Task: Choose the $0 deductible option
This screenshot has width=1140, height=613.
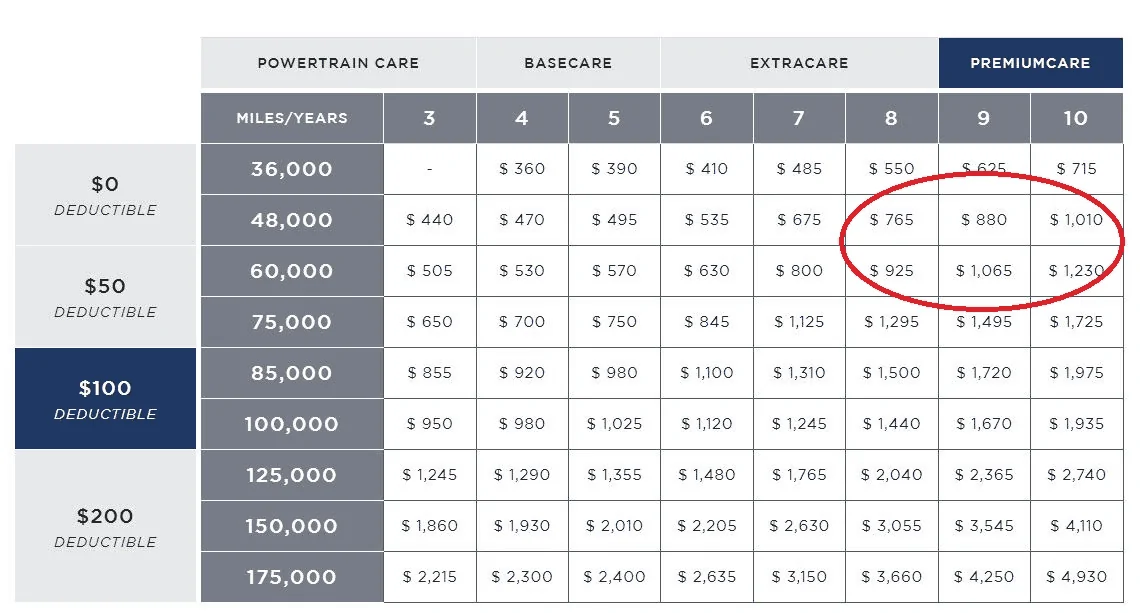Action: pos(105,195)
